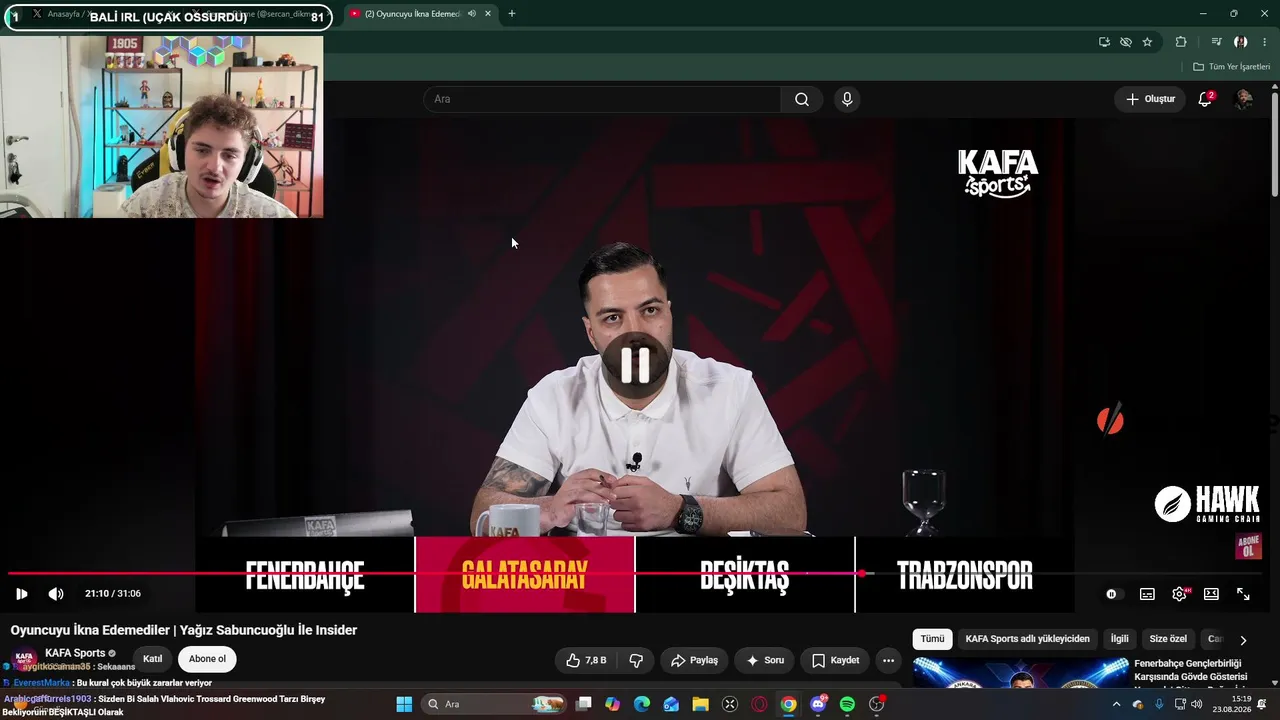Open the Windows Start menu
This screenshot has width=1280, height=720.
[404, 704]
